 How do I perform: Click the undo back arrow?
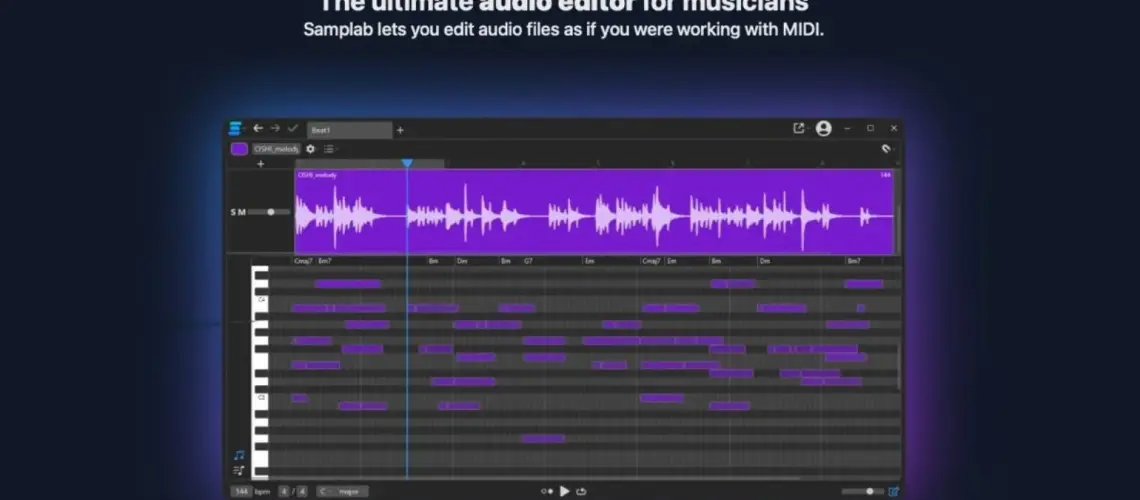(257, 129)
